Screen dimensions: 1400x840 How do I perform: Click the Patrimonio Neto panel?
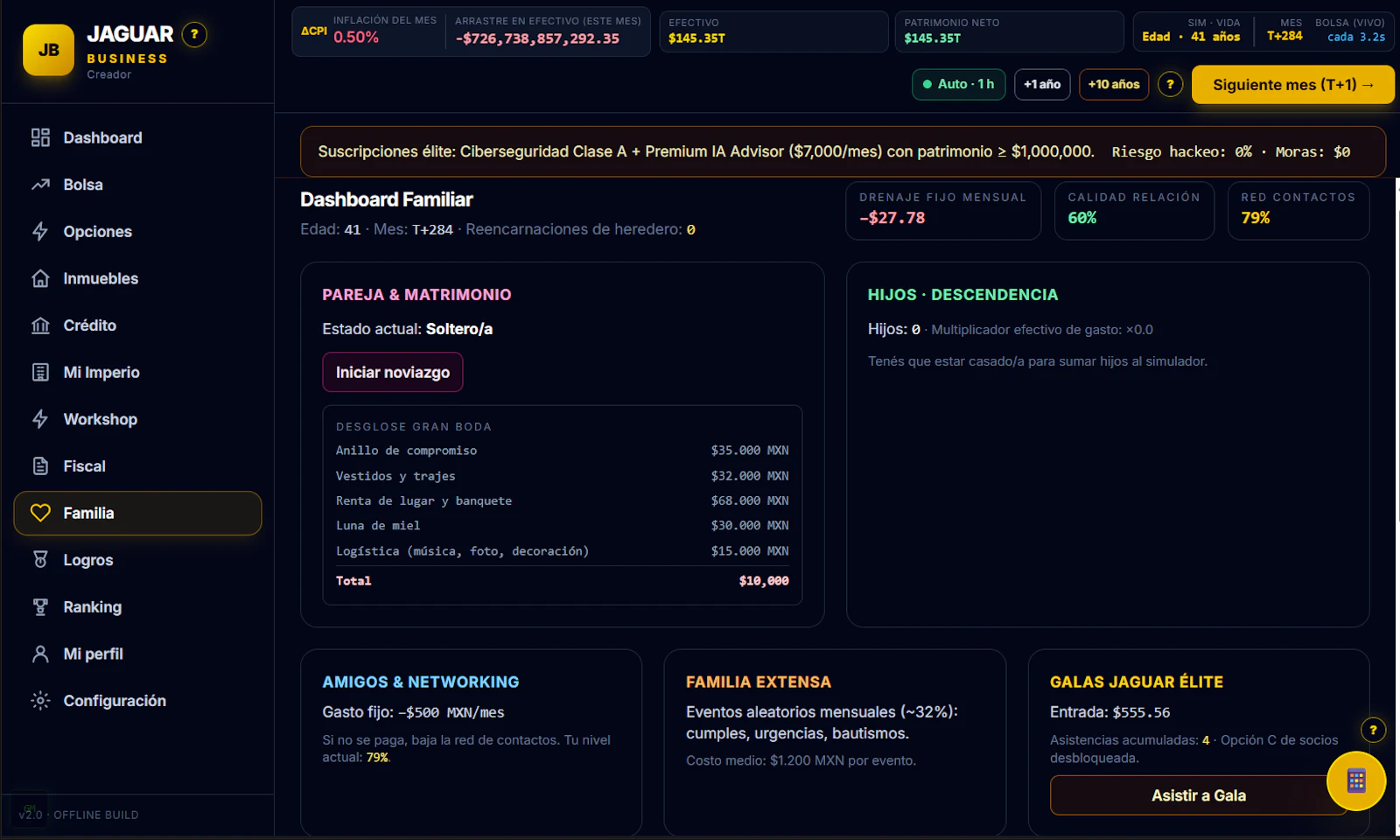1009,31
